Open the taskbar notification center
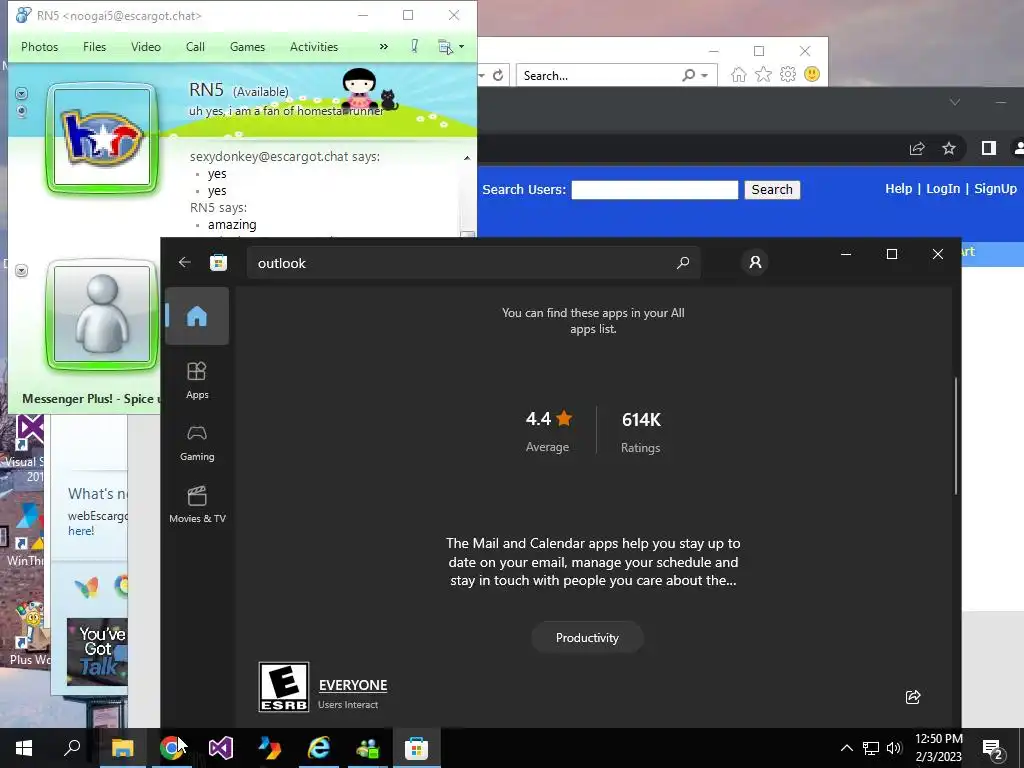 [993, 750]
